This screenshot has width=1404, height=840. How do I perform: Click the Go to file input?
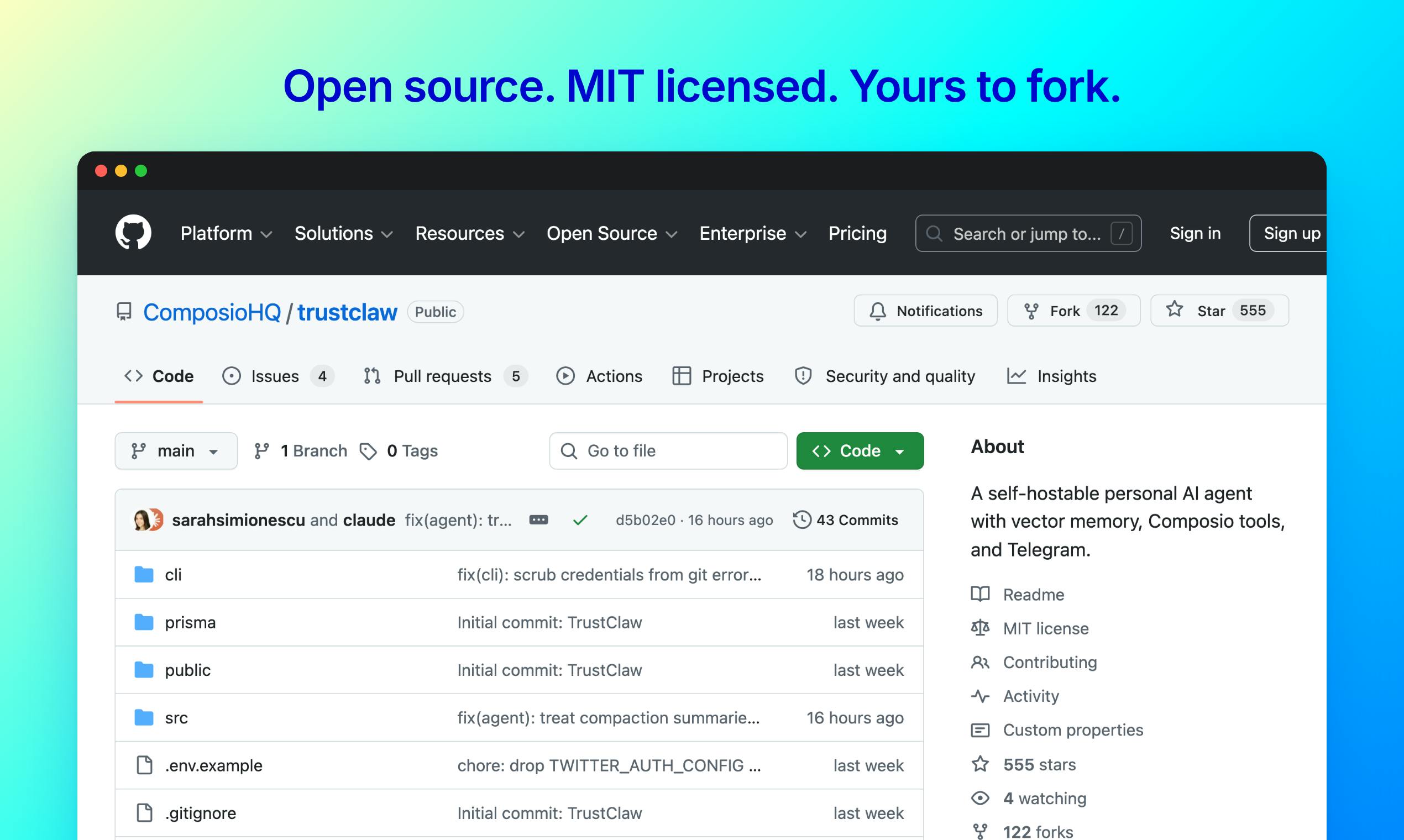tap(668, 451)
